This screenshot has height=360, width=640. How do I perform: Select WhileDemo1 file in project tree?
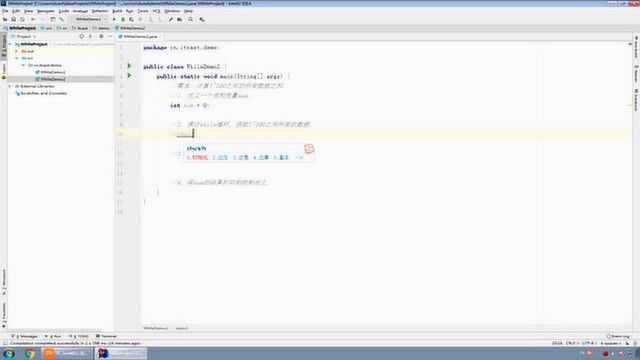click(x=53, y=72)
